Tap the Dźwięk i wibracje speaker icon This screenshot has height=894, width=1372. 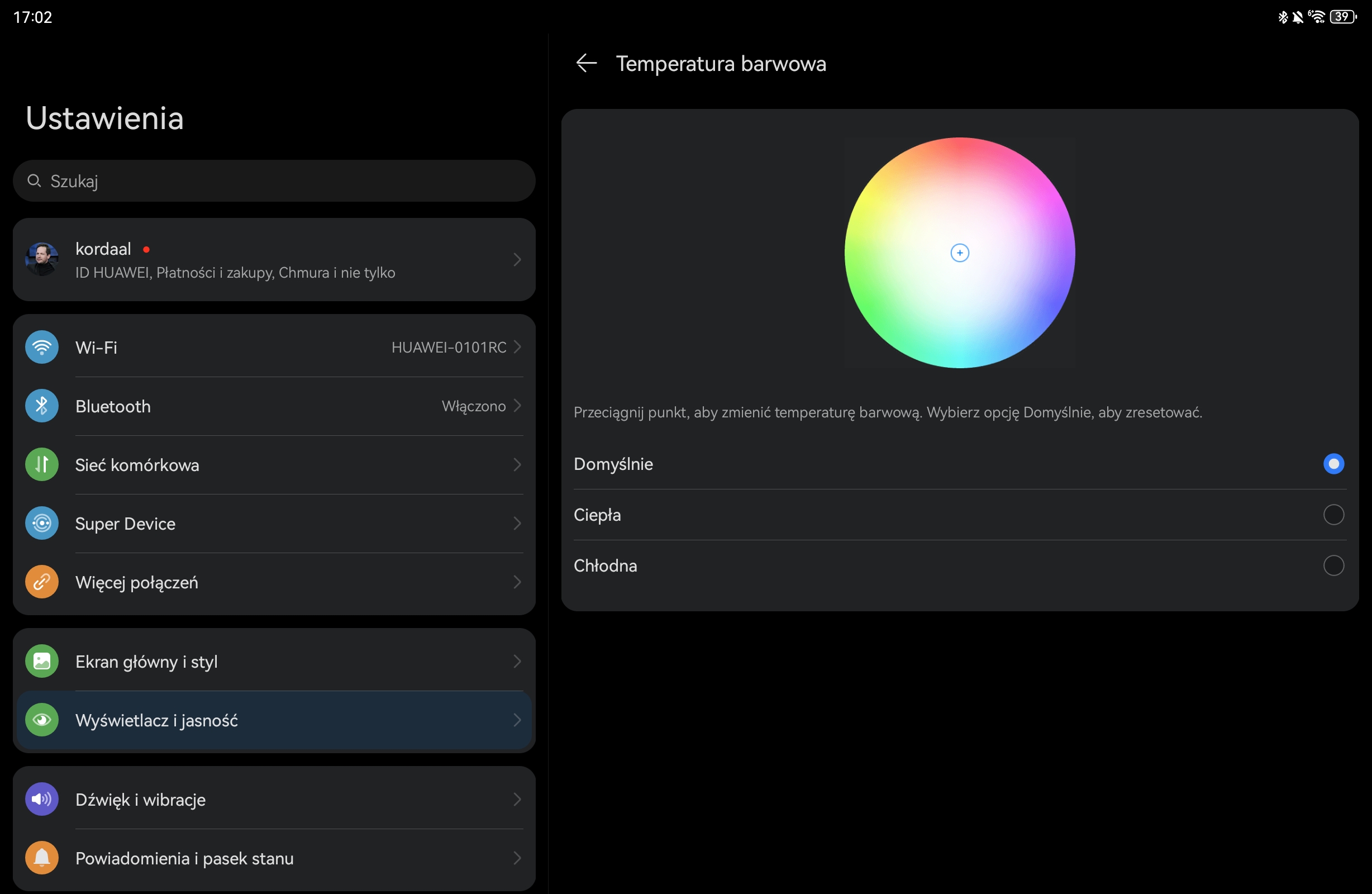[41, 799]
